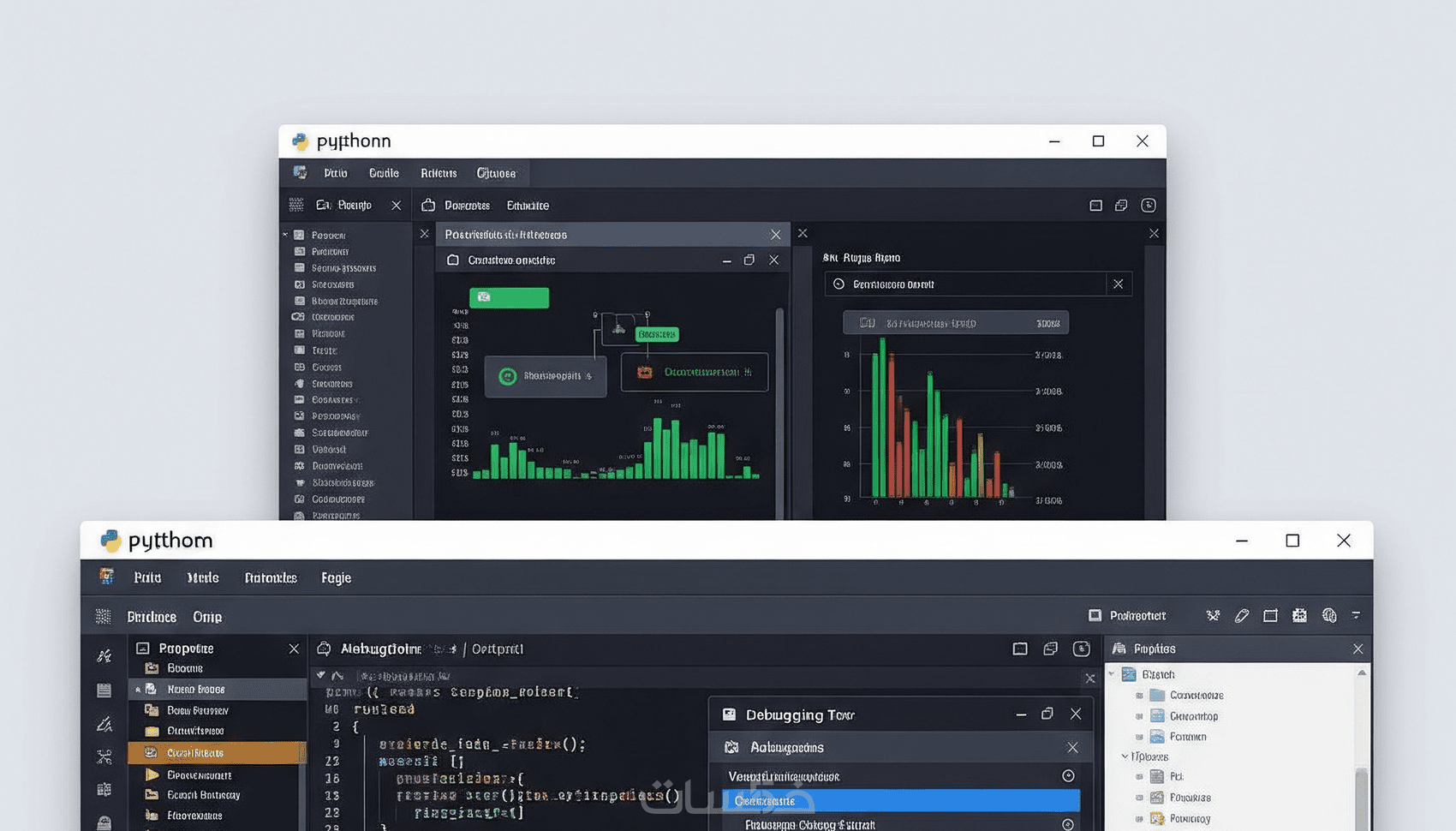Click the vertical scrollbar of the diagram panel
This screenshot has height=831, width=1456.
(x=779, y=413)
